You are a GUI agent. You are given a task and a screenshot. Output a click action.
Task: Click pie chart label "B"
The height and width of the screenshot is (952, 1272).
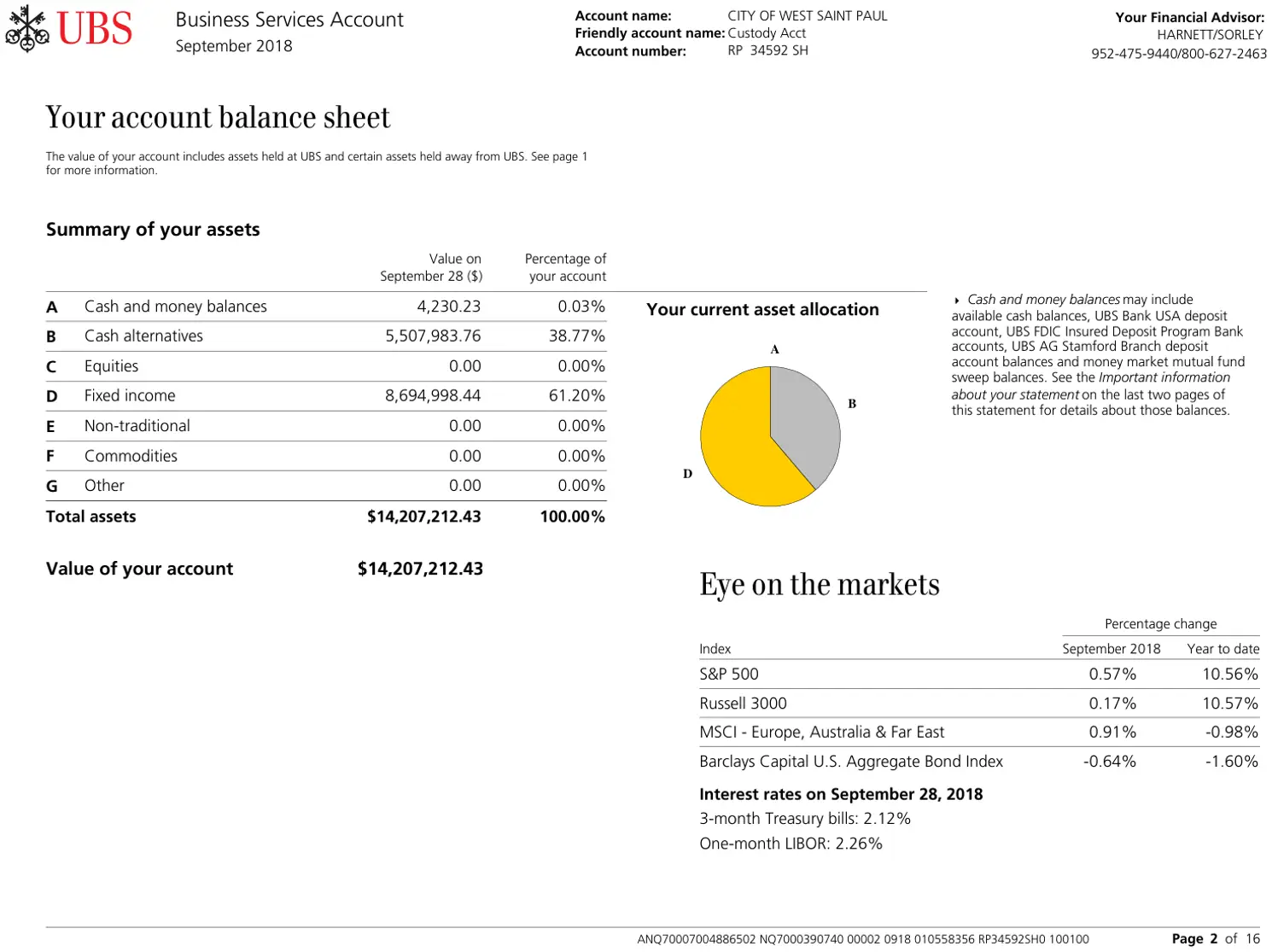click(852, 404)
